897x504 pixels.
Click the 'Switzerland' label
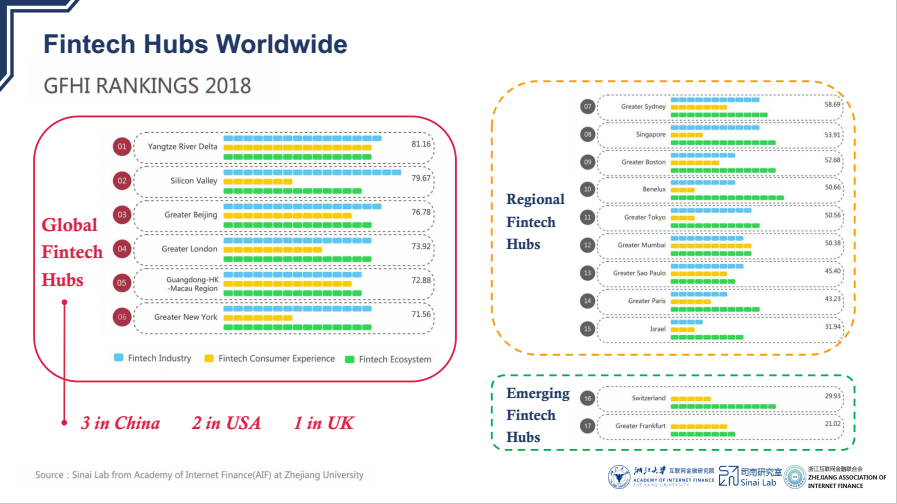(x=649, y=398)
